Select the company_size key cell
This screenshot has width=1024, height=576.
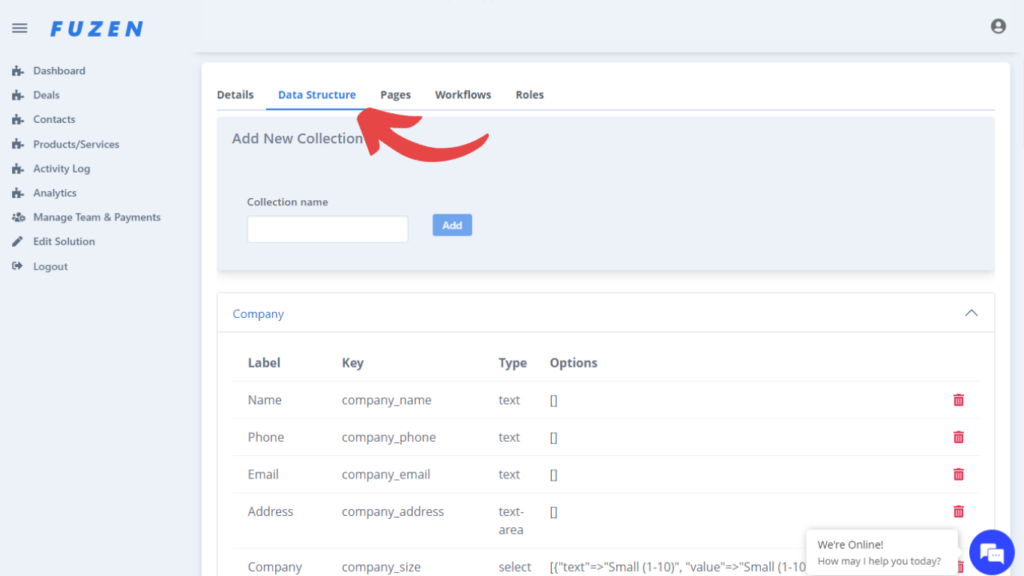(381, 567)
